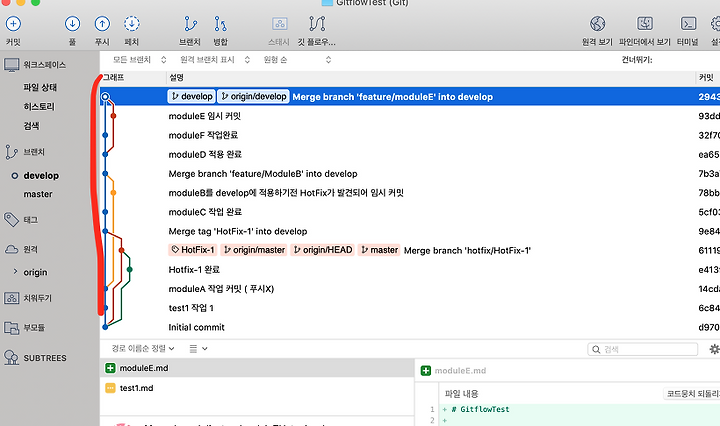Open History (히스토리) in sidebar
This screenshot has width=720, height=426.
click(39, 106)
